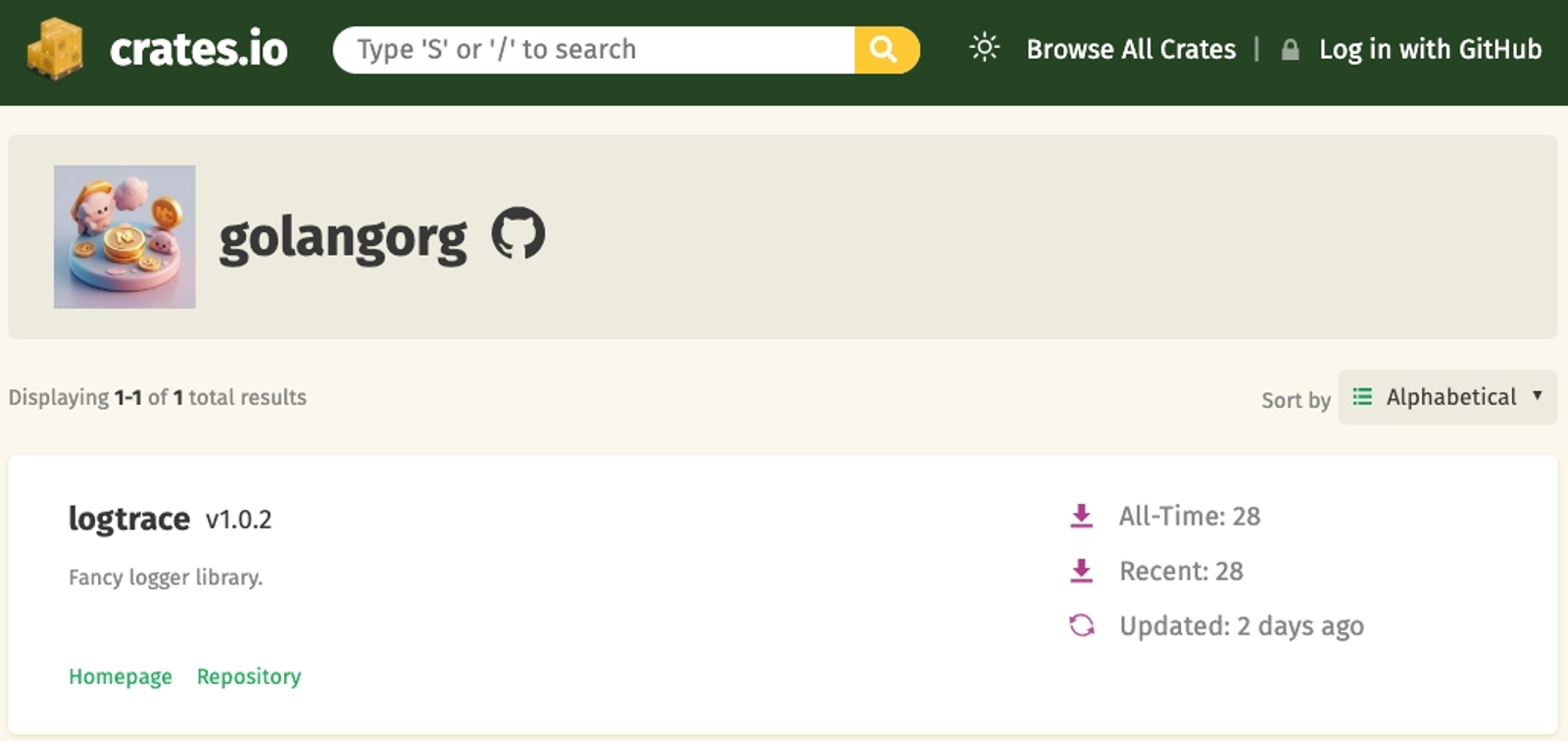Select 'Recent: 28' text
This screenshot has height=741, width=1568.
[1181, 570]
